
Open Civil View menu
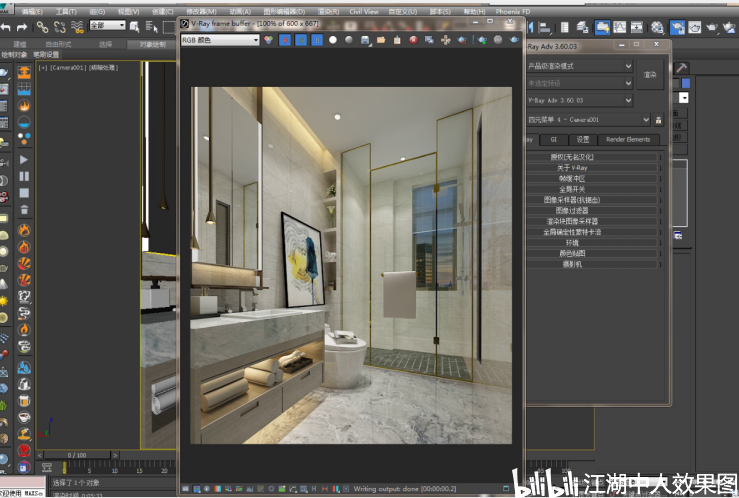[x=364, y=11]
